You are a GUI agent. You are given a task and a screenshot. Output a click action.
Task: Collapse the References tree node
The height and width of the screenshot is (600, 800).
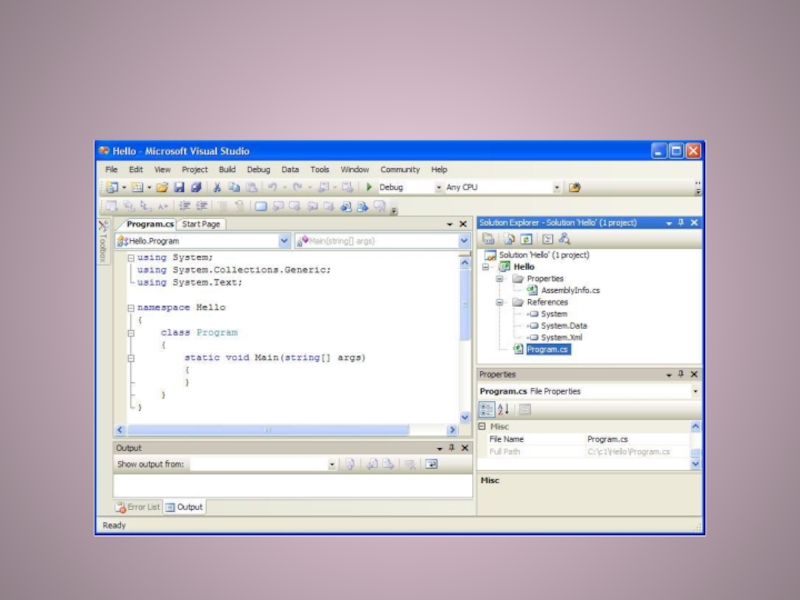click(499, 302)
